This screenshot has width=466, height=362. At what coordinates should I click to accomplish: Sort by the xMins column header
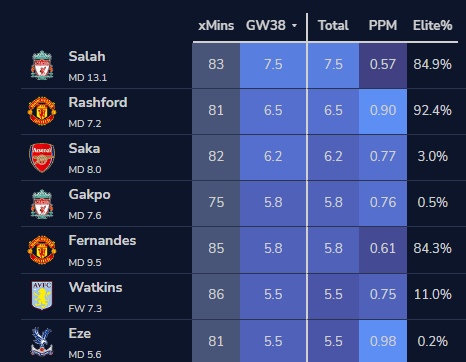coord(216,26)
